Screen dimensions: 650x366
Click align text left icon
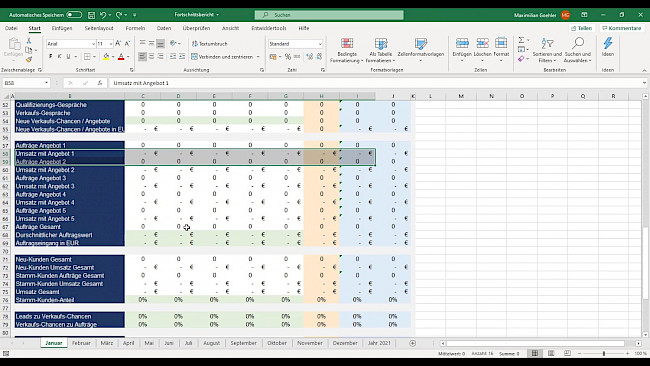point(142,56)
